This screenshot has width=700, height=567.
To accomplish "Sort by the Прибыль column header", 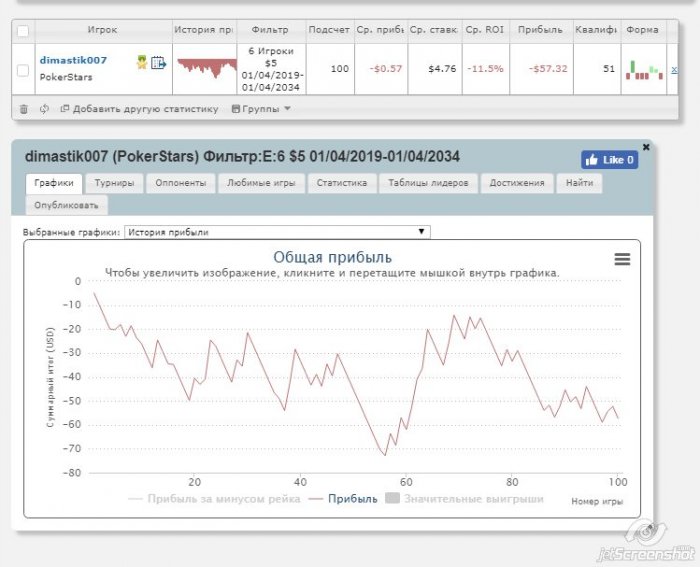I will tap(540, 30).
